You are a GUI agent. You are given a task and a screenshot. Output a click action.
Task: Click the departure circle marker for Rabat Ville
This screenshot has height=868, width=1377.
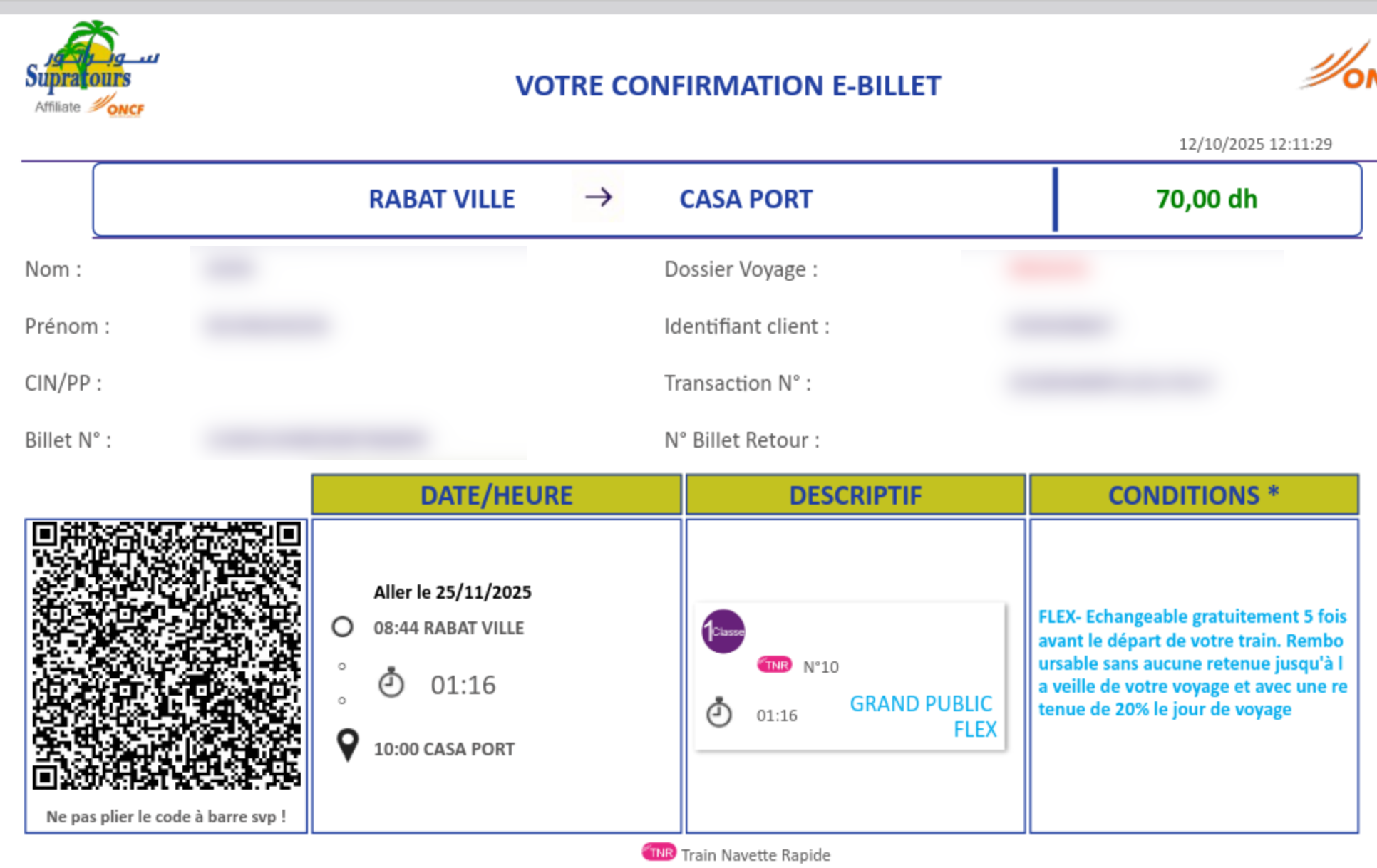(x=343, y=627)
